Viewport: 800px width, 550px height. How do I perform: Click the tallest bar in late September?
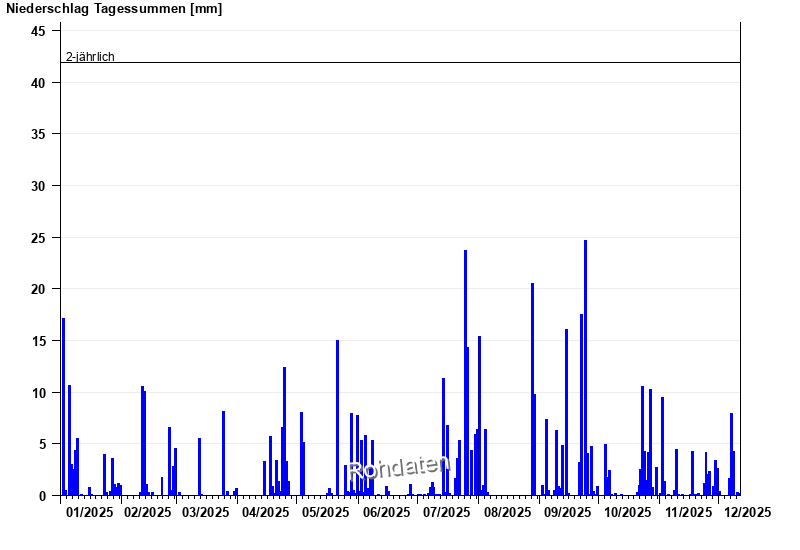point(585,370)
